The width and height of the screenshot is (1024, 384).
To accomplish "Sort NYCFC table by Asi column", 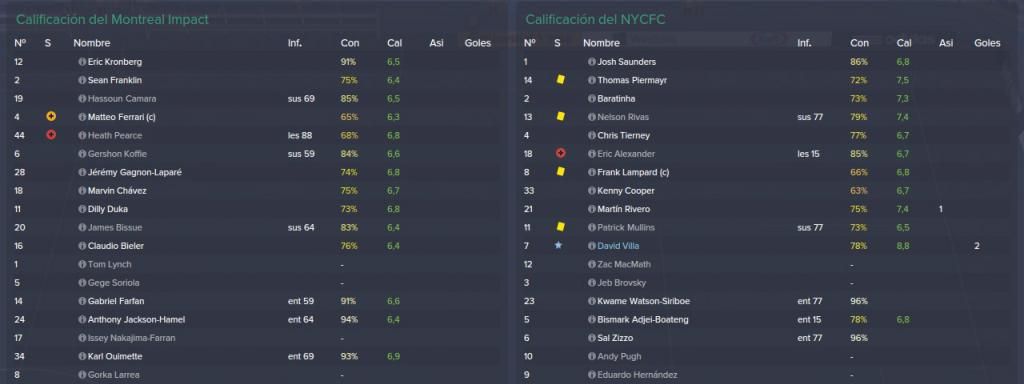I will (x=946, y=43).
